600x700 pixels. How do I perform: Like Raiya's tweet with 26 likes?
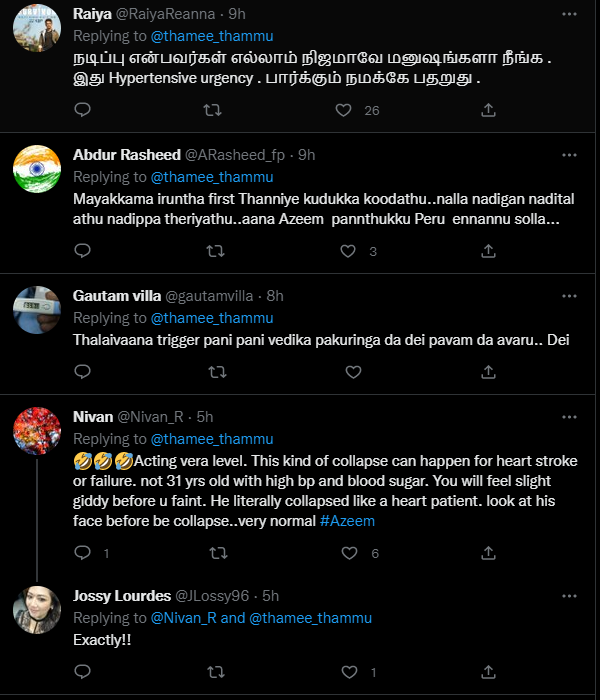click(345, 110)
